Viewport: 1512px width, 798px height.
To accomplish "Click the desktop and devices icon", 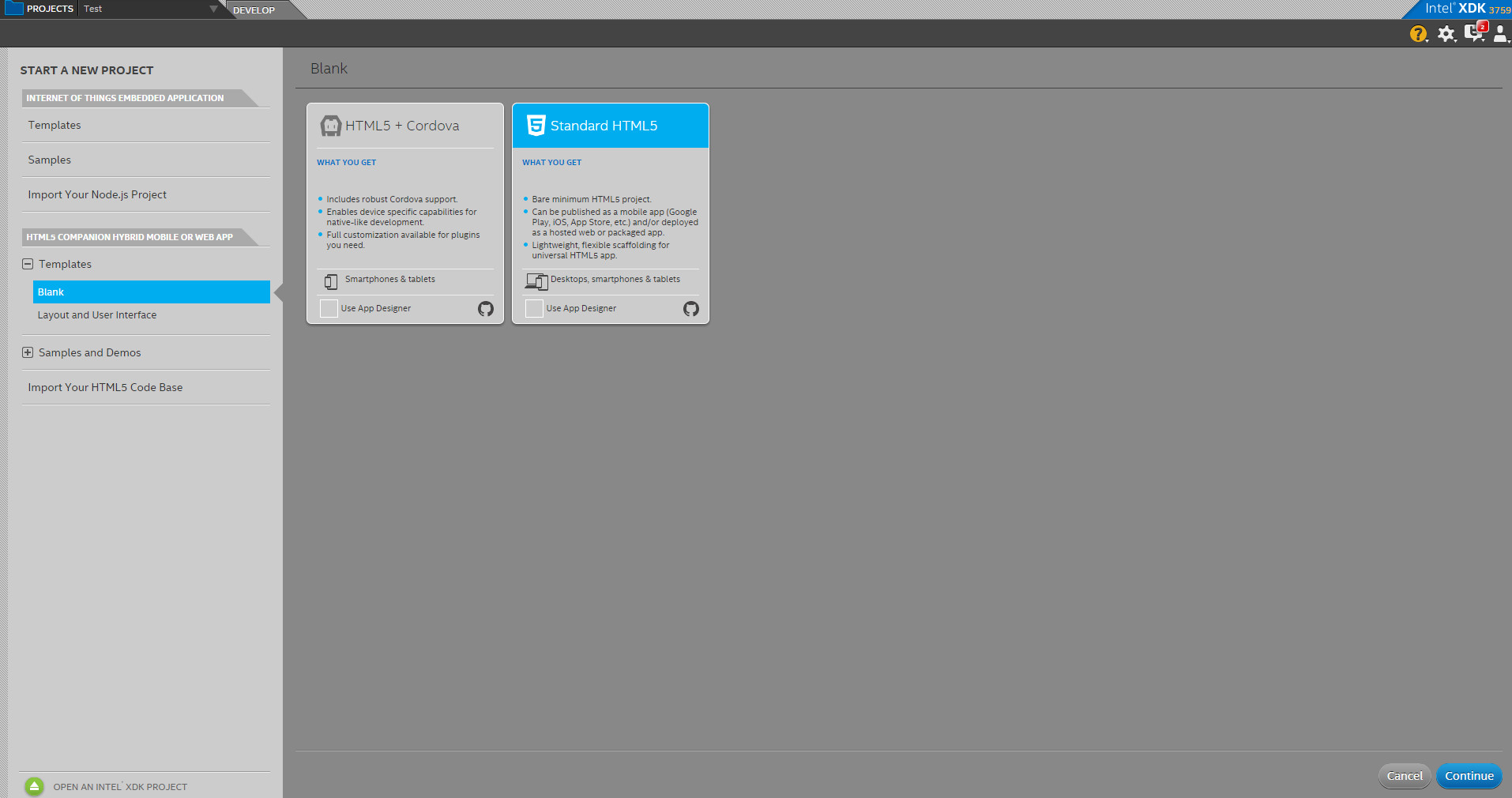I will click(536, 281).
